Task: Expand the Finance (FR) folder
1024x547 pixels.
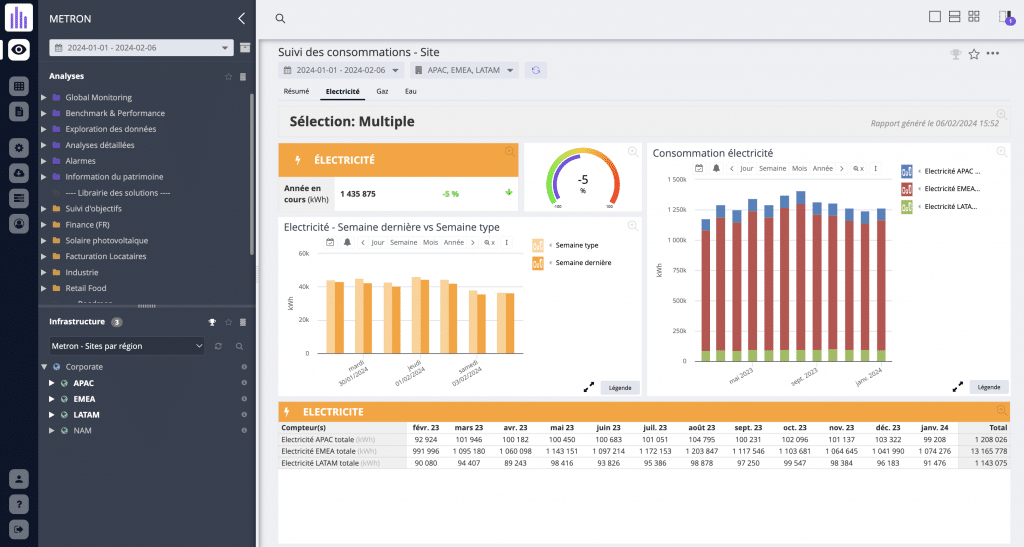Action: pyautogui.click(x=44, y=225)
